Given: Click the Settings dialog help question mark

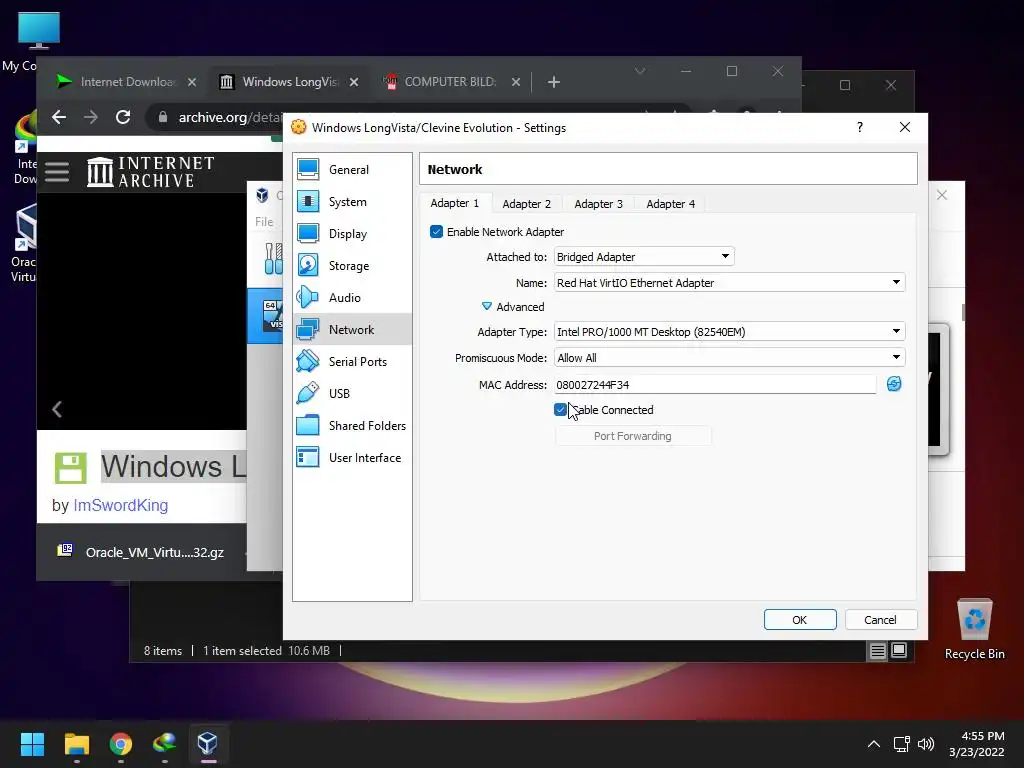Looking at the screenshot, I should (x=859, y=127).
